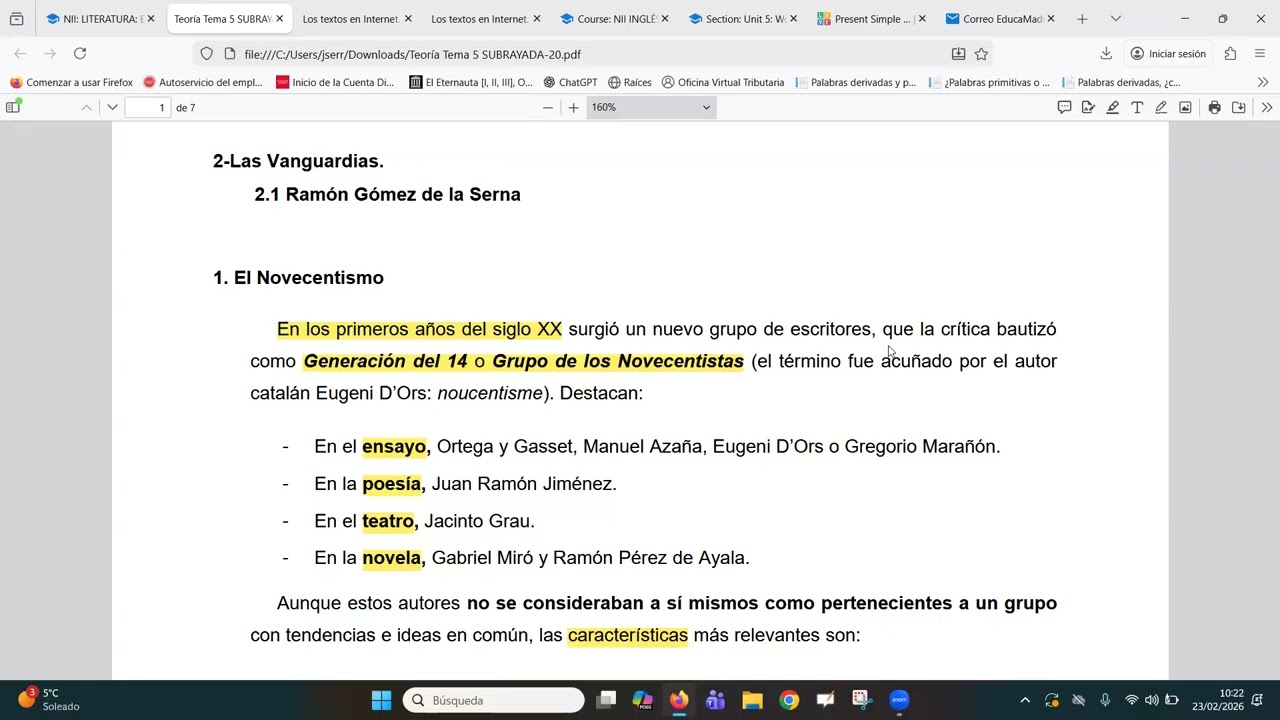Click the PDF page number field
The height and width of the screenshot is (720, 1280).
click(147, 107)
